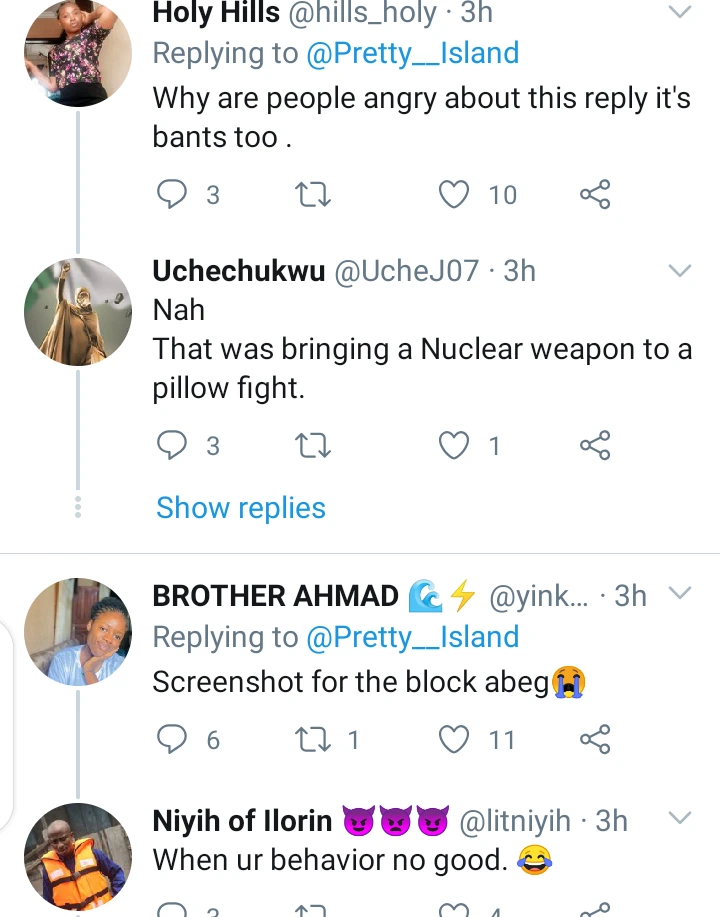Share Uchechukwu's tweet
This screenshot has height=917, width=720.
(595, 445)
